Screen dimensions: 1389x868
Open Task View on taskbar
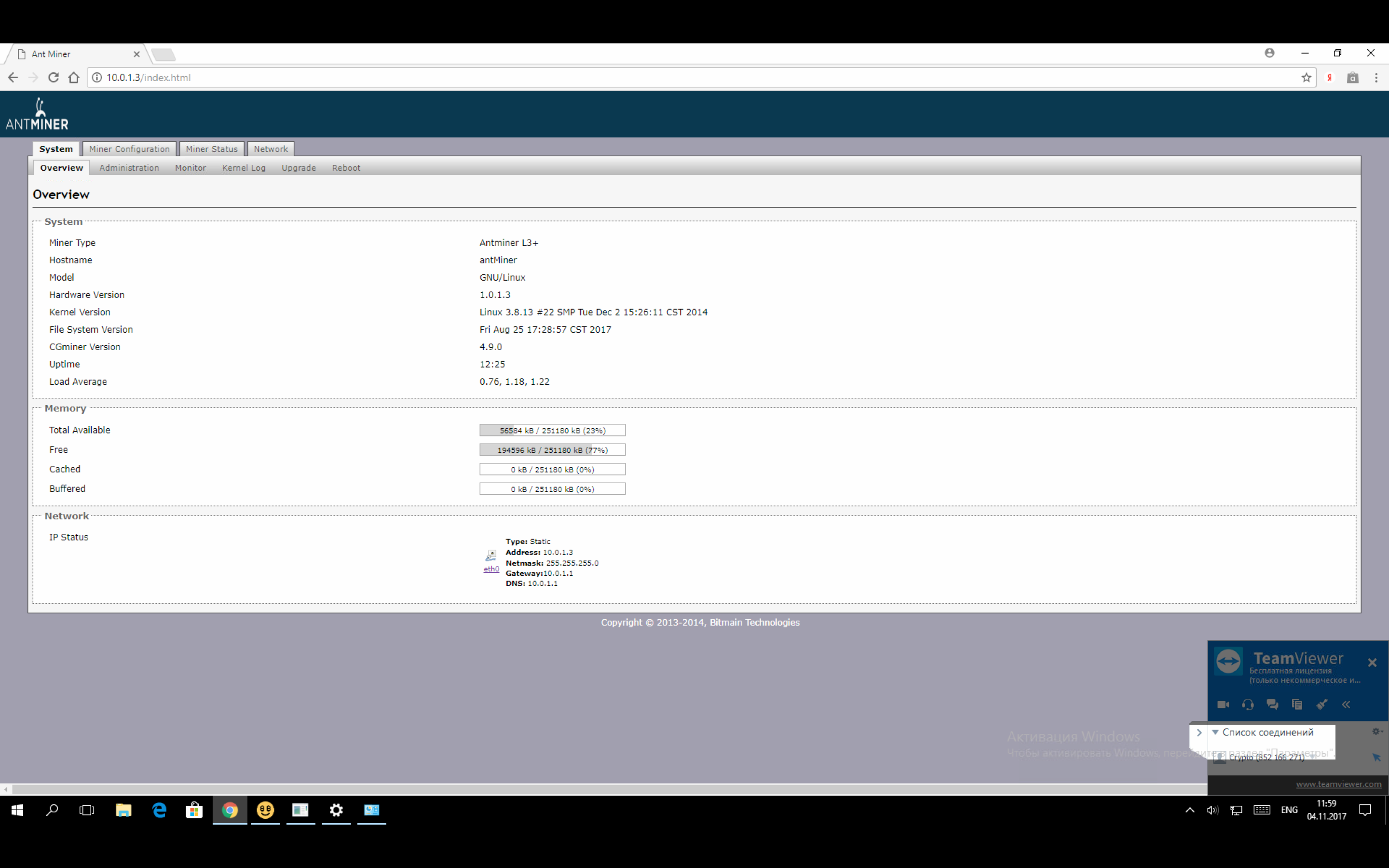87,810
